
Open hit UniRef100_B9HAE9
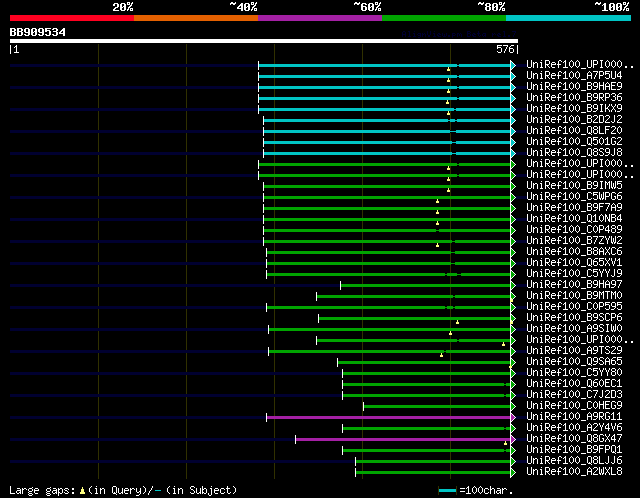[574, 87]
